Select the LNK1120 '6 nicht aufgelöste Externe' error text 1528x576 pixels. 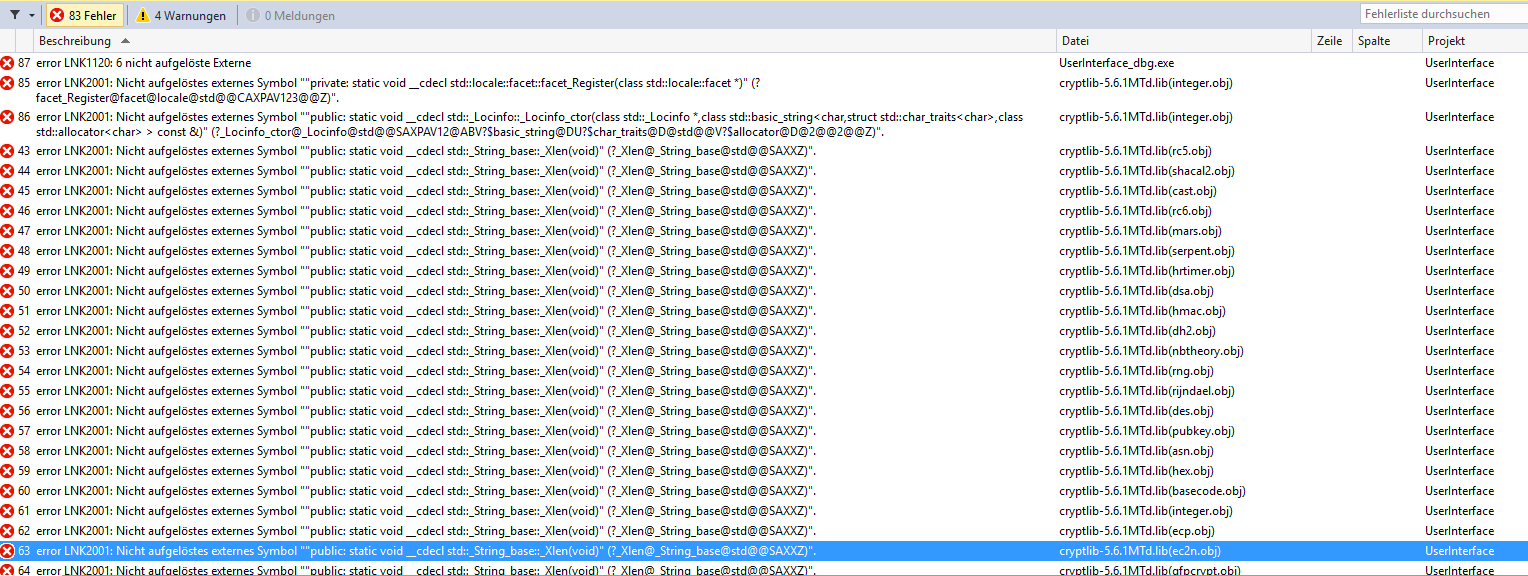[143, 63]
